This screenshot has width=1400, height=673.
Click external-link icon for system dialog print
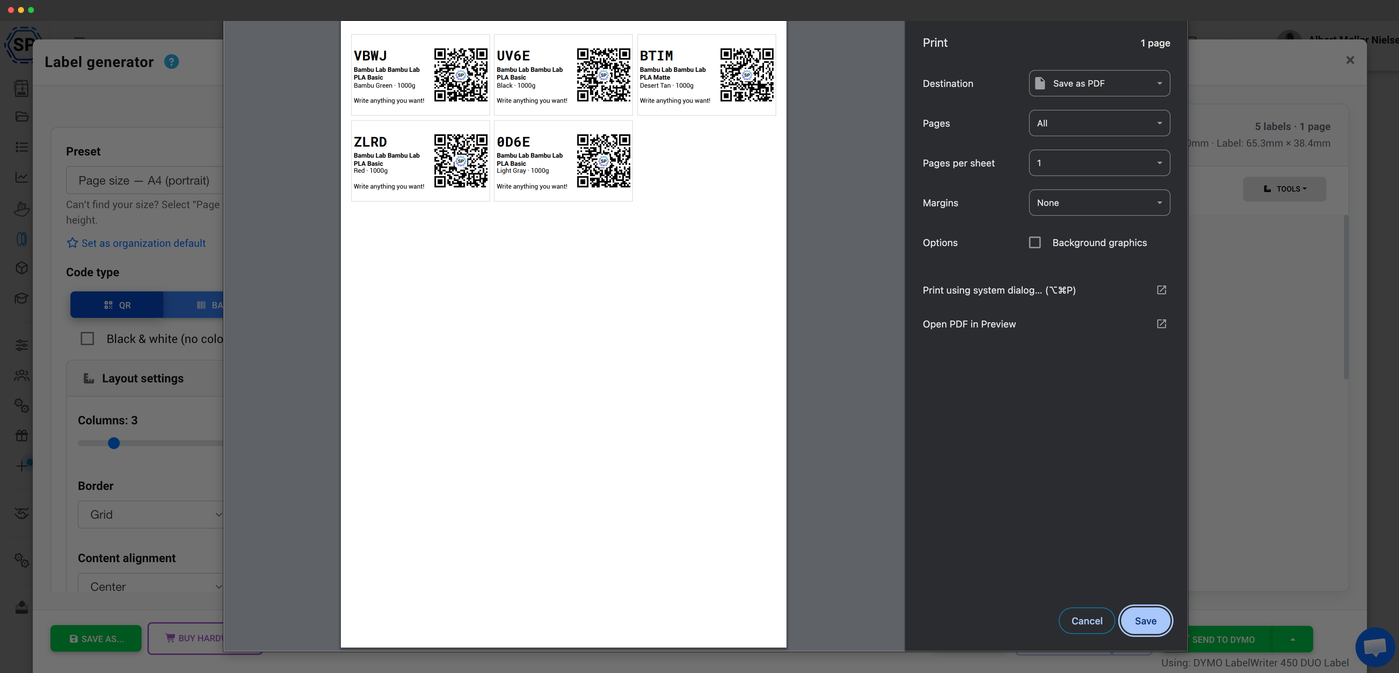pyautogui.click(x=1161, y=290)
